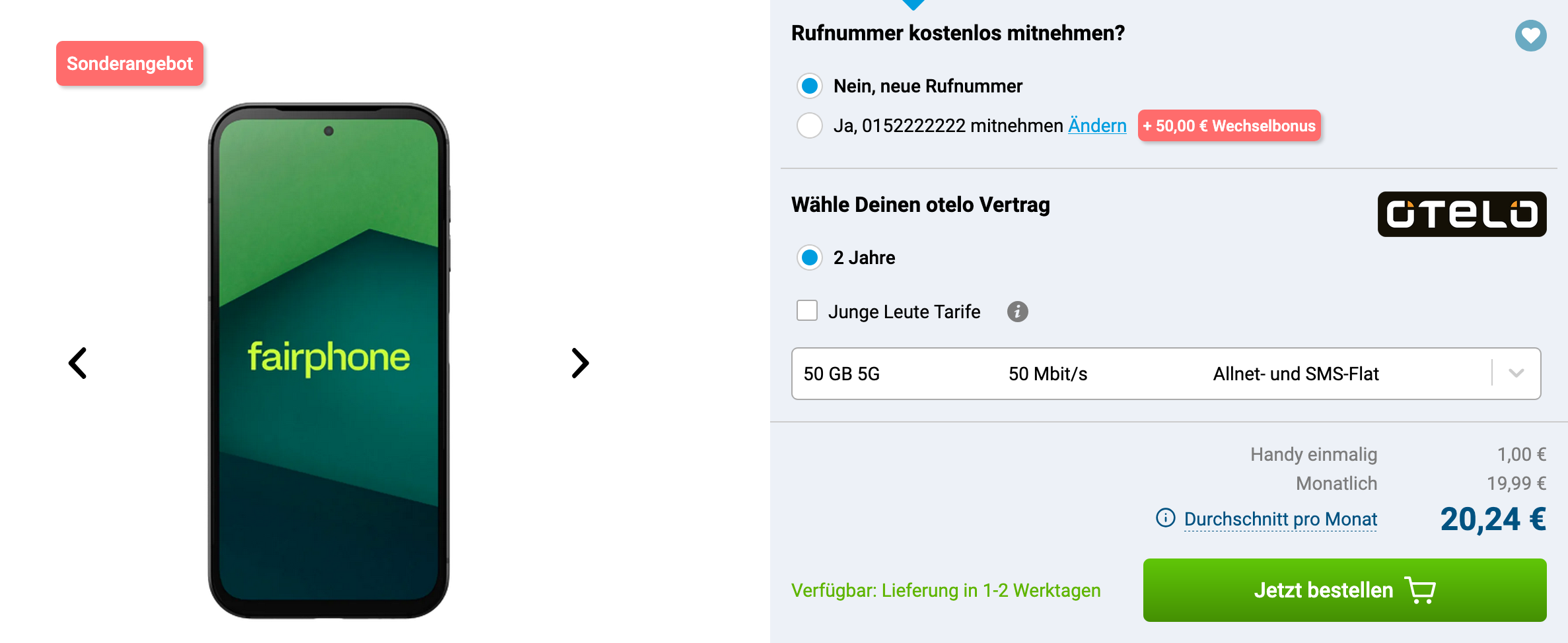
Task: Click the shopping cart icon on order button
Action: click(1420, 590)
